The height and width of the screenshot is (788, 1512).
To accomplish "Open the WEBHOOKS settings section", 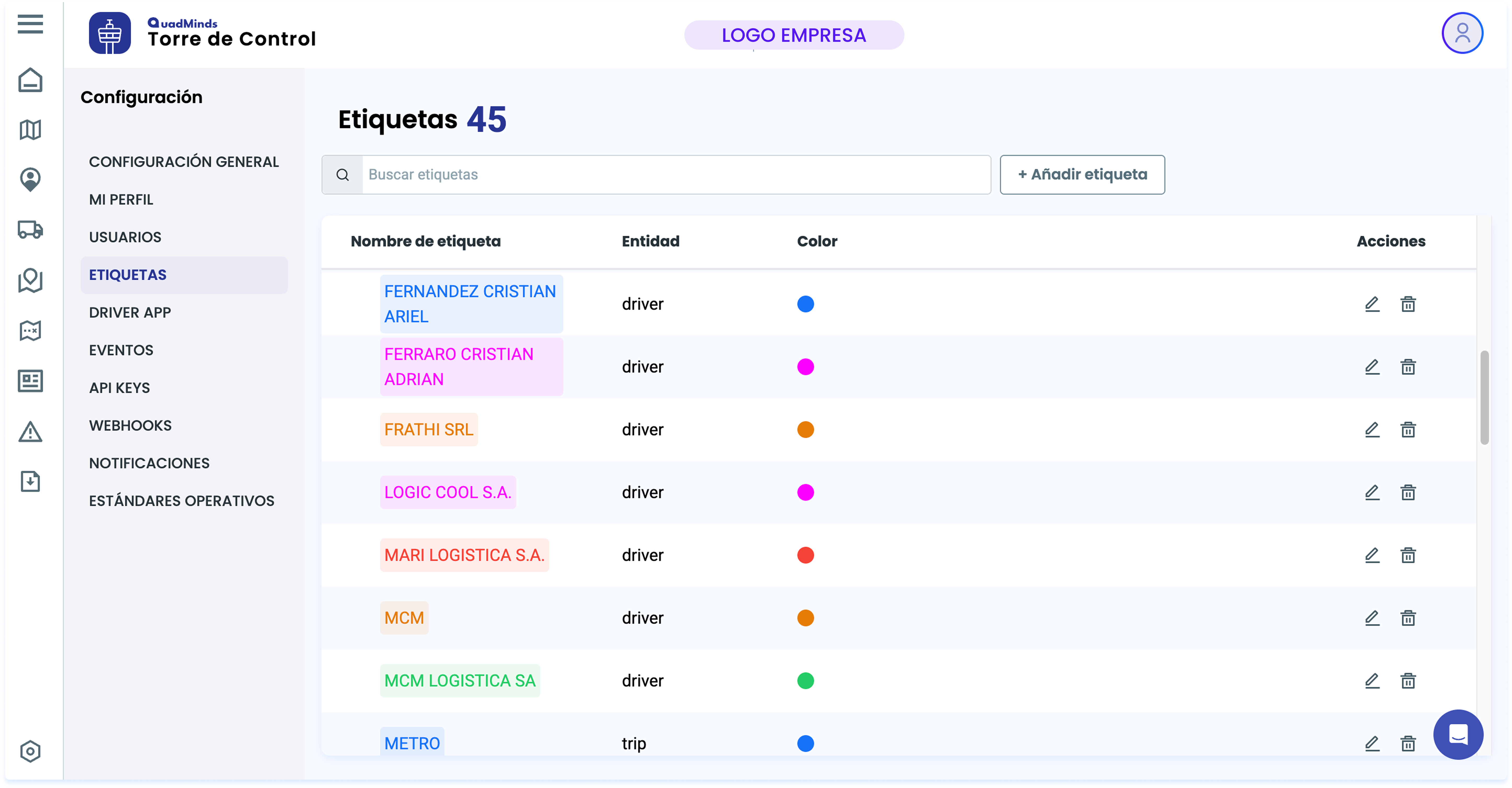I will (130, 425).
